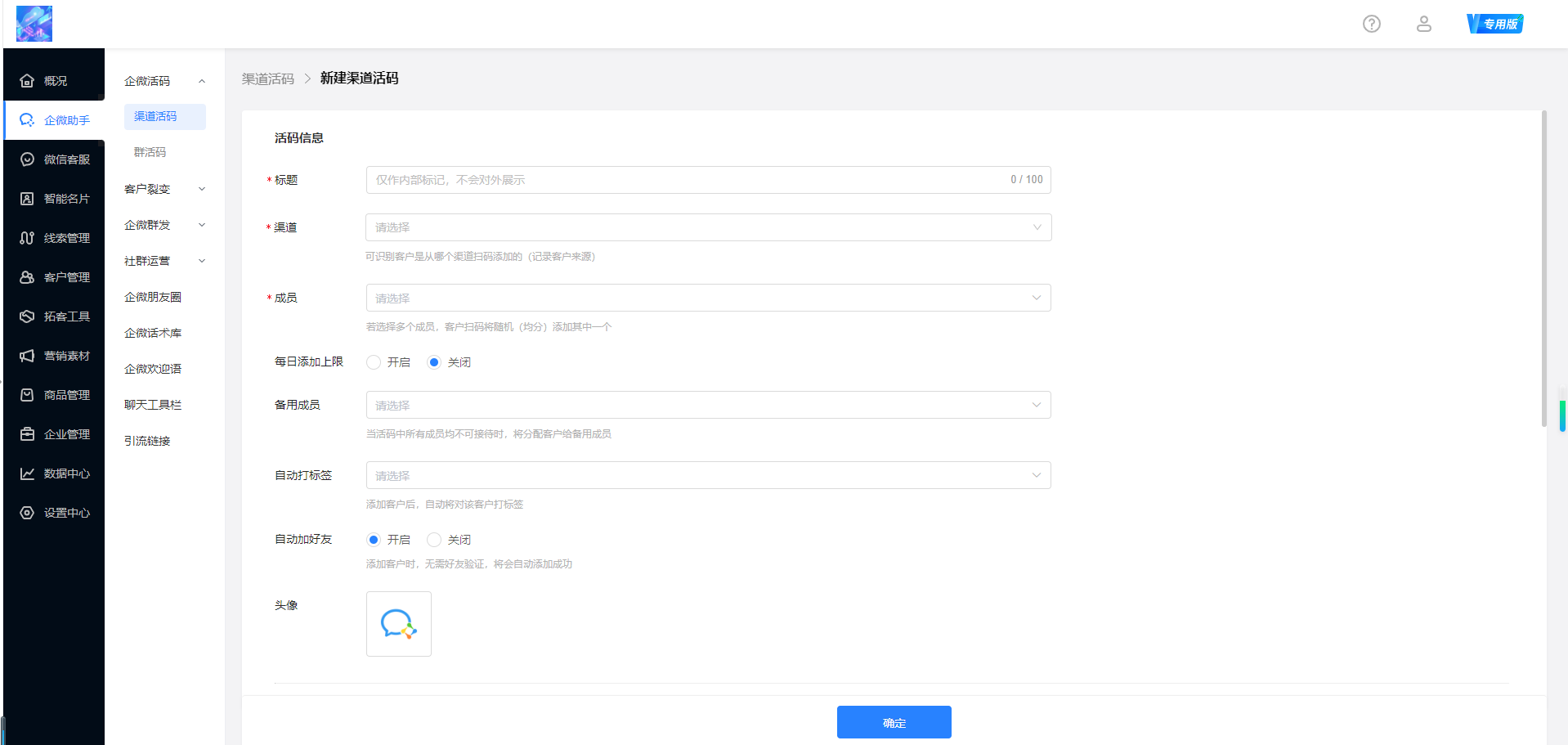Click the 数据中心 chart icon
The image size is (1568, 745).
(27, 473)
